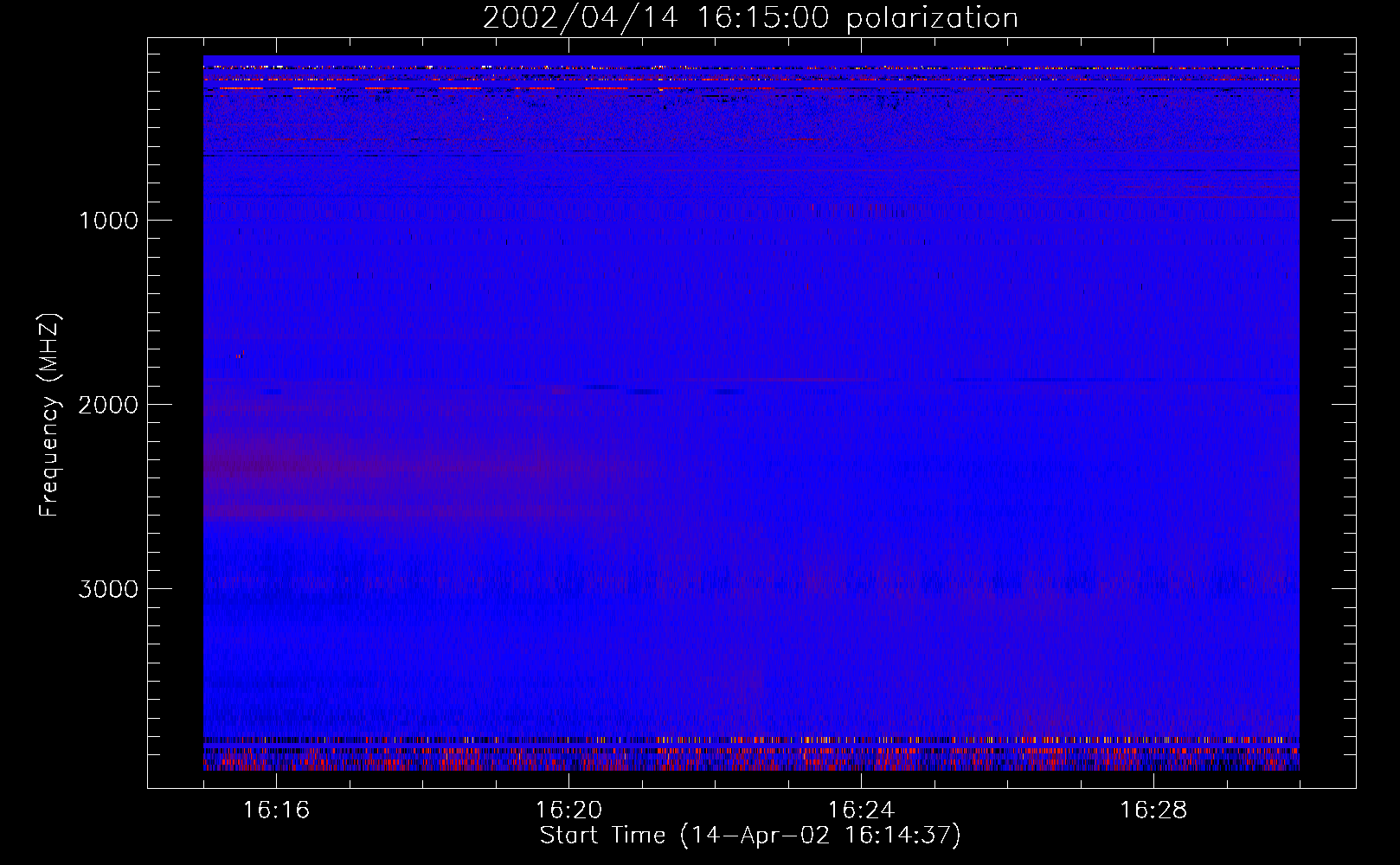Click the 16:20 time axis label

click(x=568, y=810)
